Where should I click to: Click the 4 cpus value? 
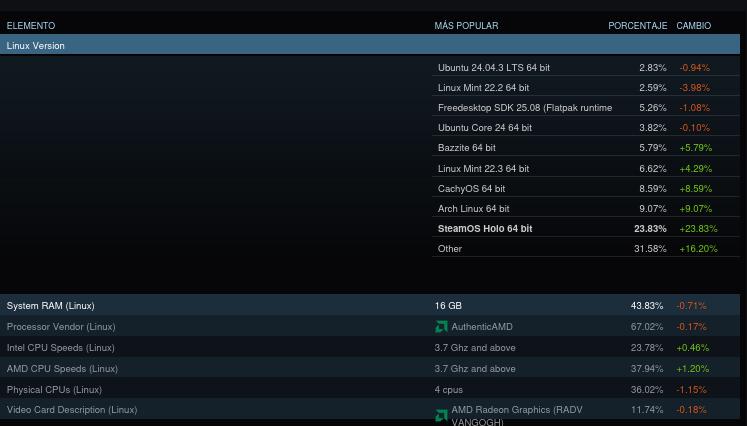448,389
